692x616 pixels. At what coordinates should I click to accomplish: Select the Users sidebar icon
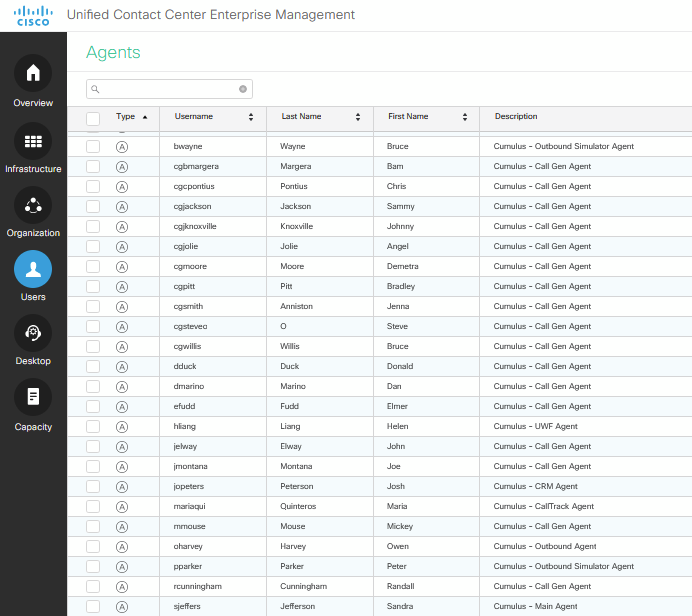point(33,269)
